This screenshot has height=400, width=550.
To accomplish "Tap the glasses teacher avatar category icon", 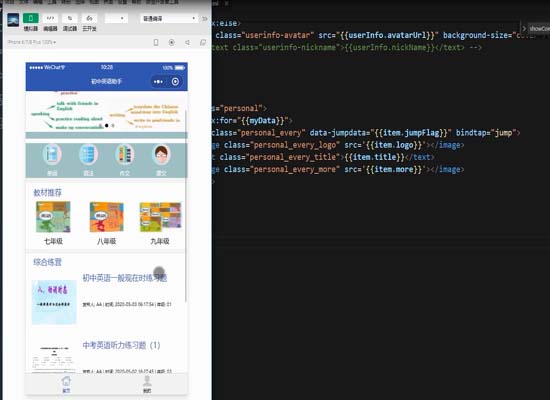I will point(161,155).
